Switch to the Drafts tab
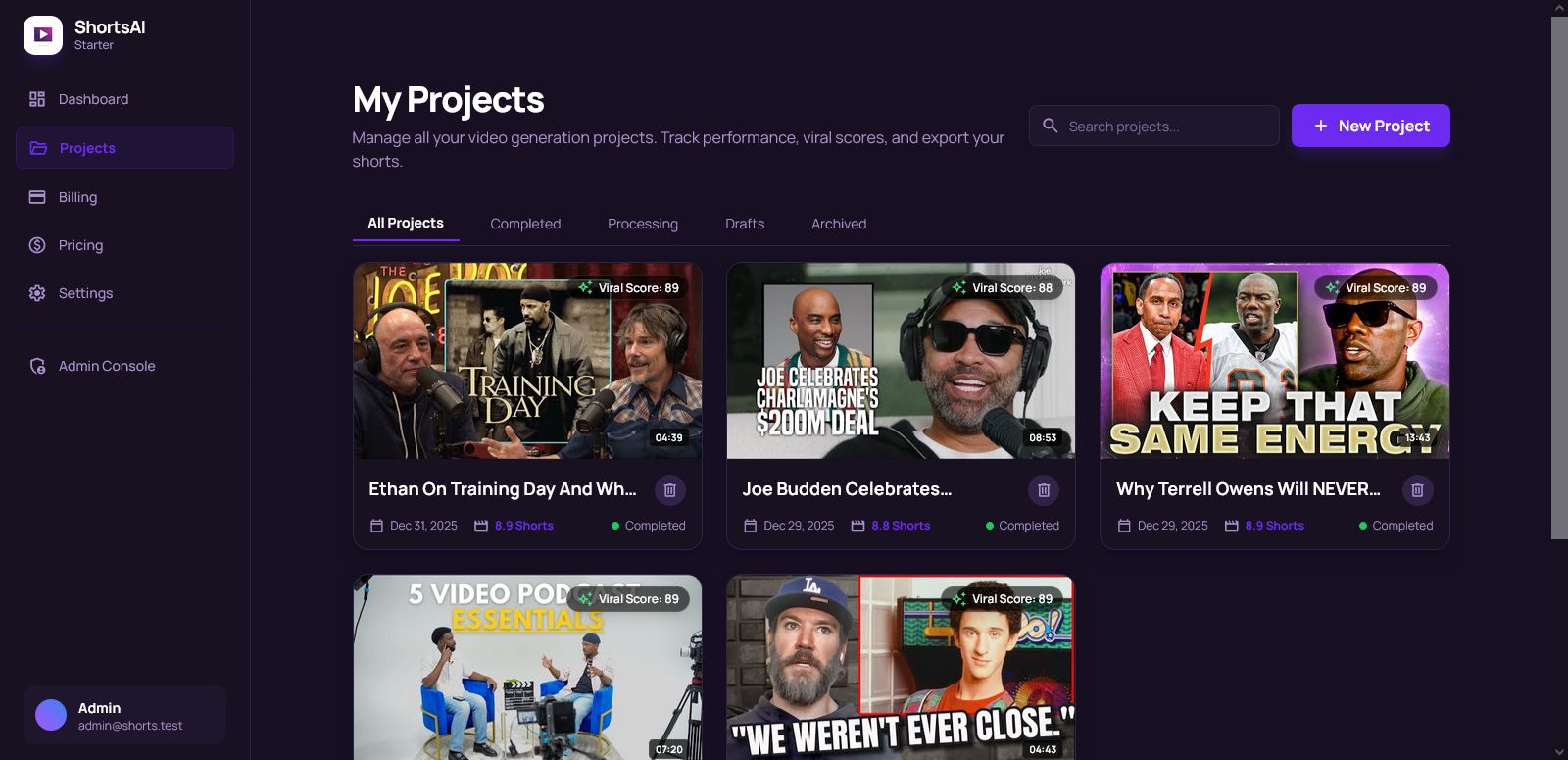This screenshot has width=1568, height=760. [745, 224]
